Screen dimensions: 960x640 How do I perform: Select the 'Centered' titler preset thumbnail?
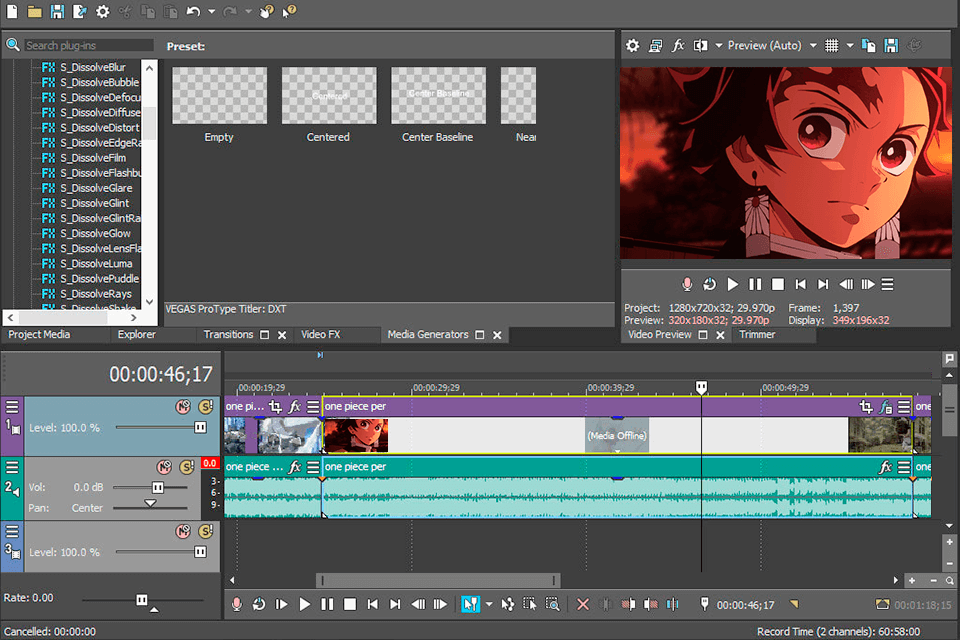click(x=328, y=95)
